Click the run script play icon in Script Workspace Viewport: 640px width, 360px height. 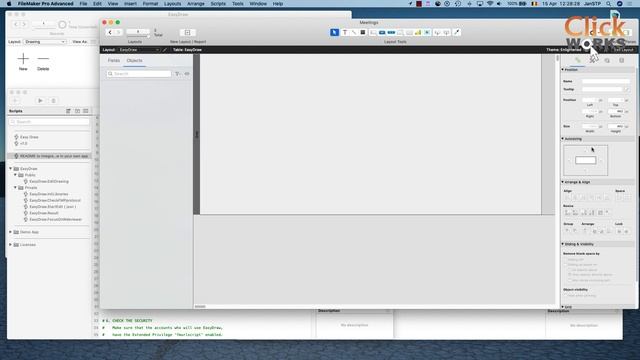40,101
